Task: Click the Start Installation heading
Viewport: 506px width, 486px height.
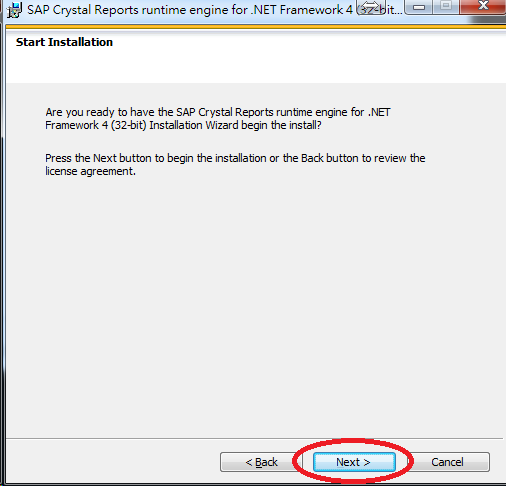Action: pyautogui.click(x=64, y=42)
